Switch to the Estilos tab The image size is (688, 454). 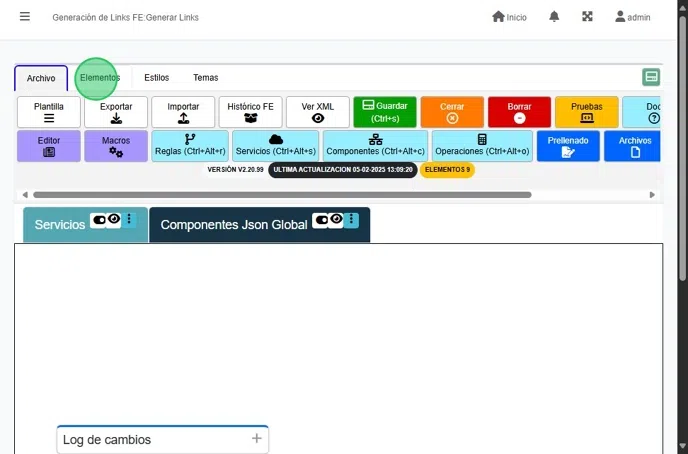pos(157,78)
